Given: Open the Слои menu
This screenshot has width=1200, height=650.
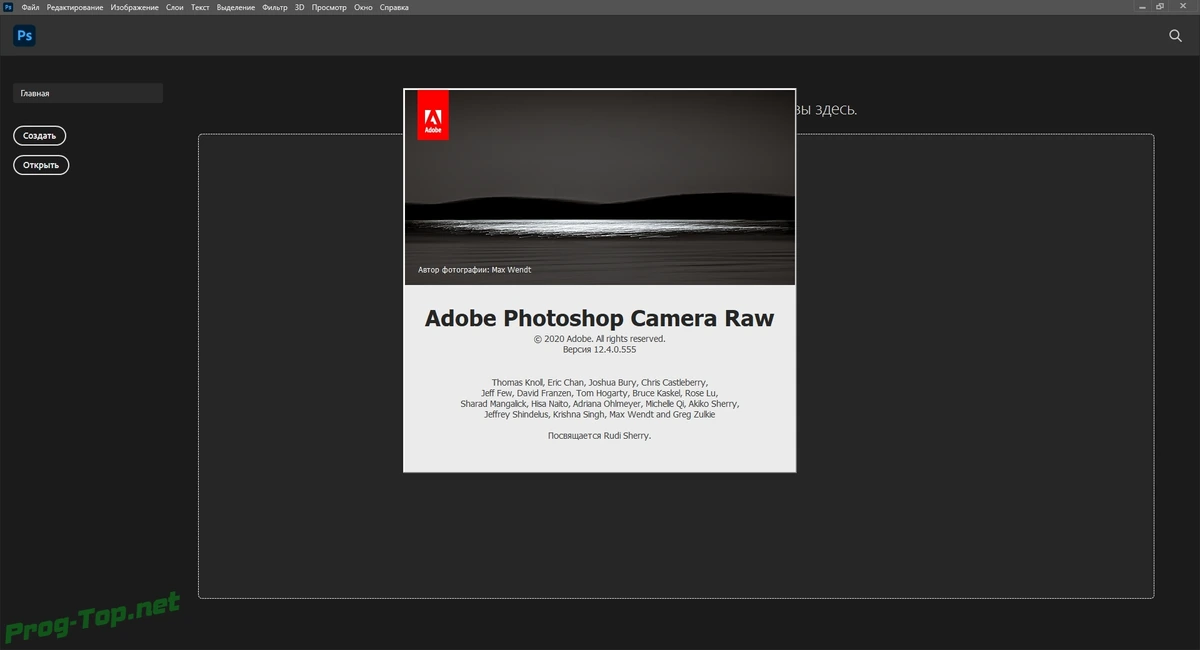Looking at the screenshot, I should [174, 7].
